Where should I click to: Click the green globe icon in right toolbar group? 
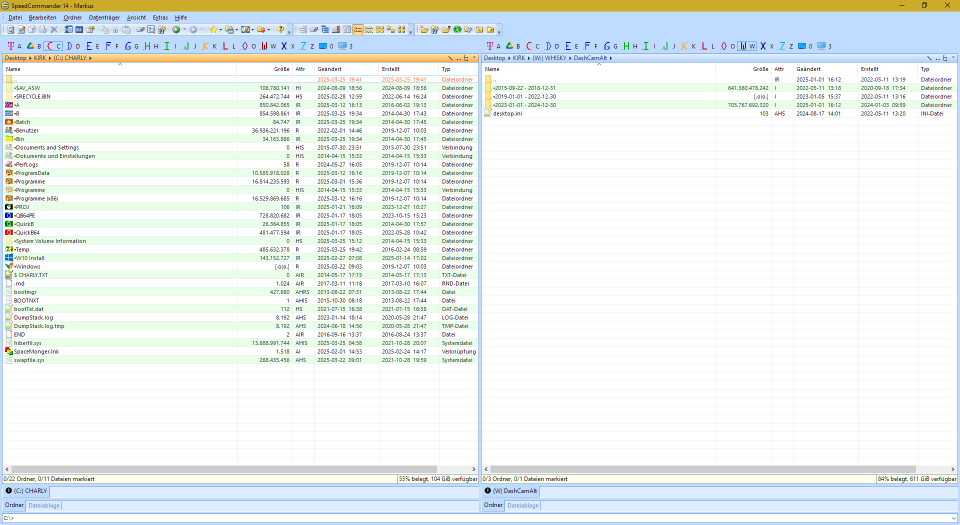(x=457, y=29)
